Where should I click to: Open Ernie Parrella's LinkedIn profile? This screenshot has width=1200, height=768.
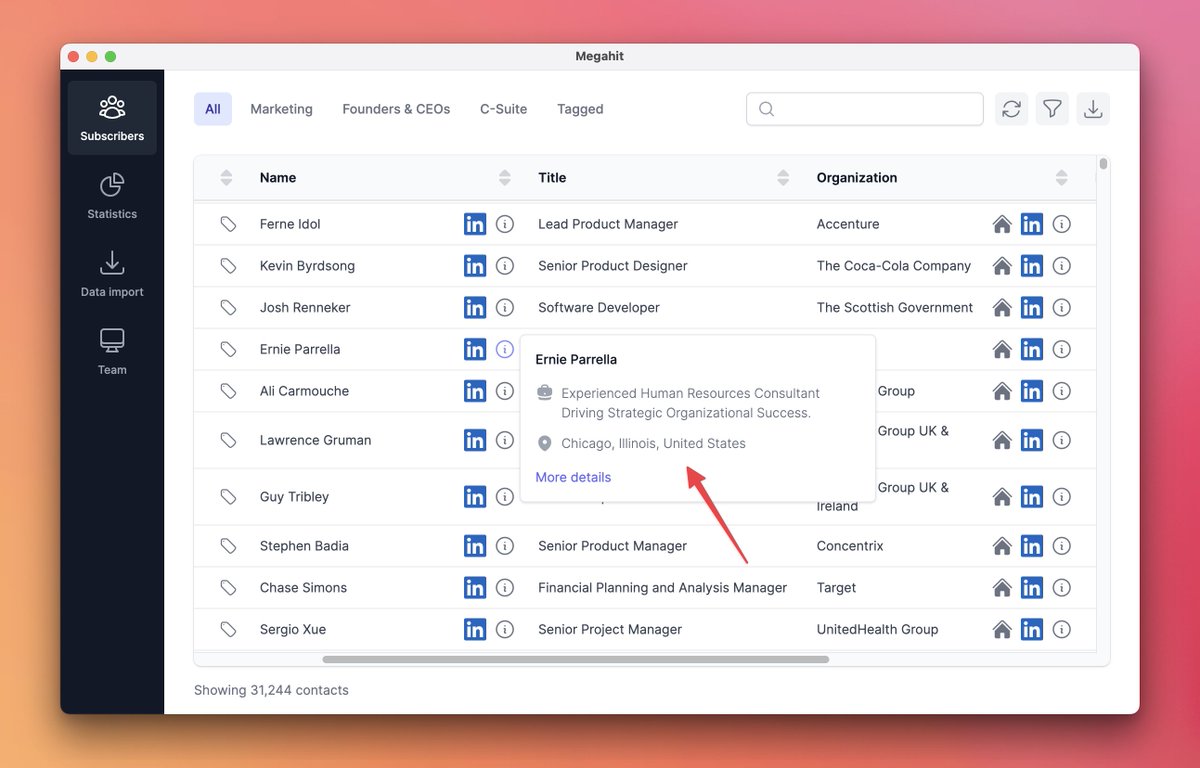(475, 349)
